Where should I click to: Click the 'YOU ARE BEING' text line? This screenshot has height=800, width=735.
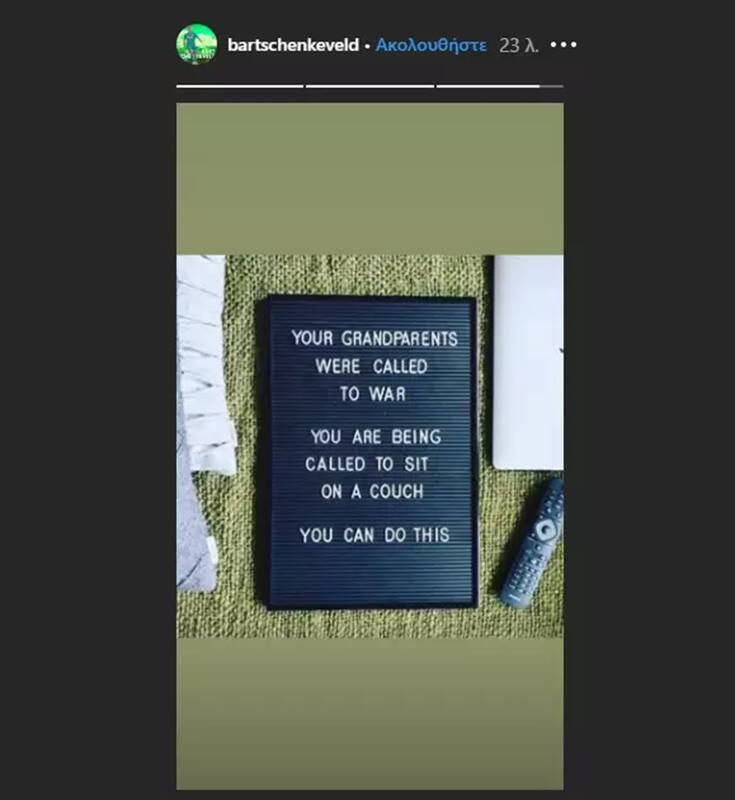(375, 437)
